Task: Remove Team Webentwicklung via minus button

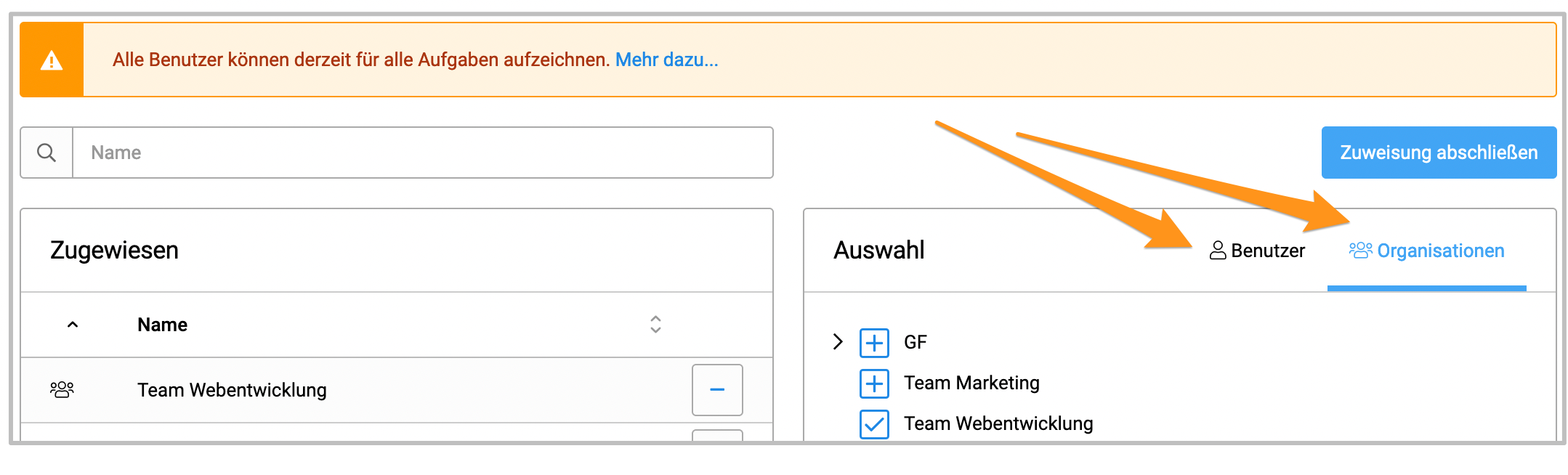Action: (x=717, y=390)
